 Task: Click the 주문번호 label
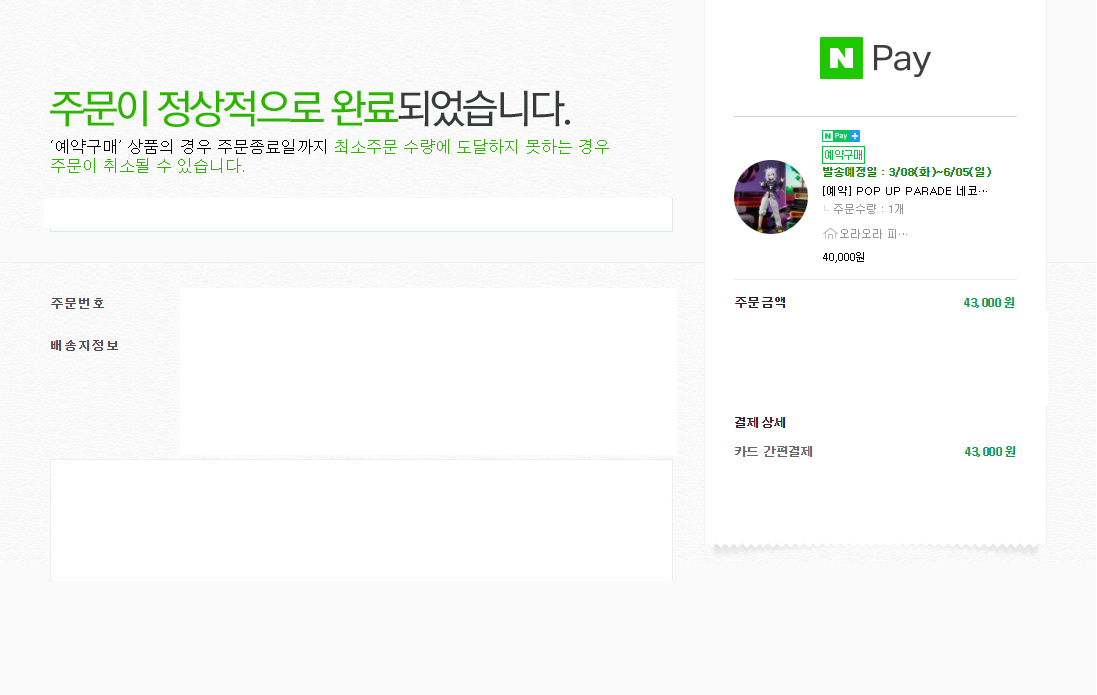(78, 303)
